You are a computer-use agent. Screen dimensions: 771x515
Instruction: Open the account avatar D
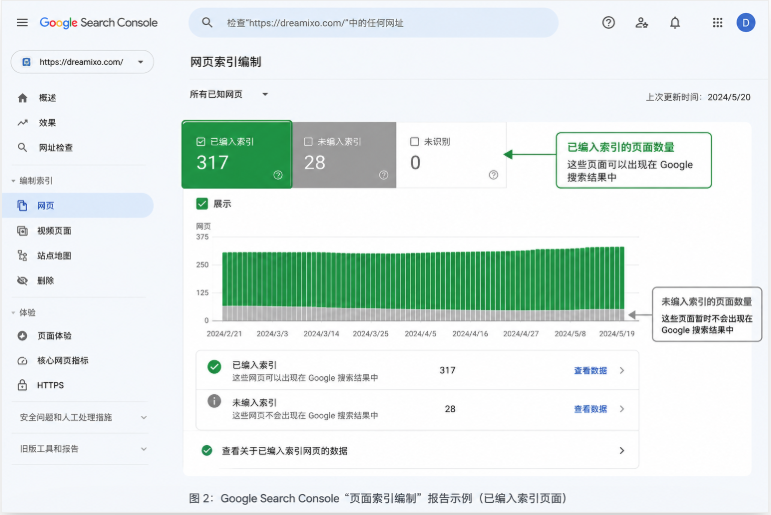tap(745, 23)
